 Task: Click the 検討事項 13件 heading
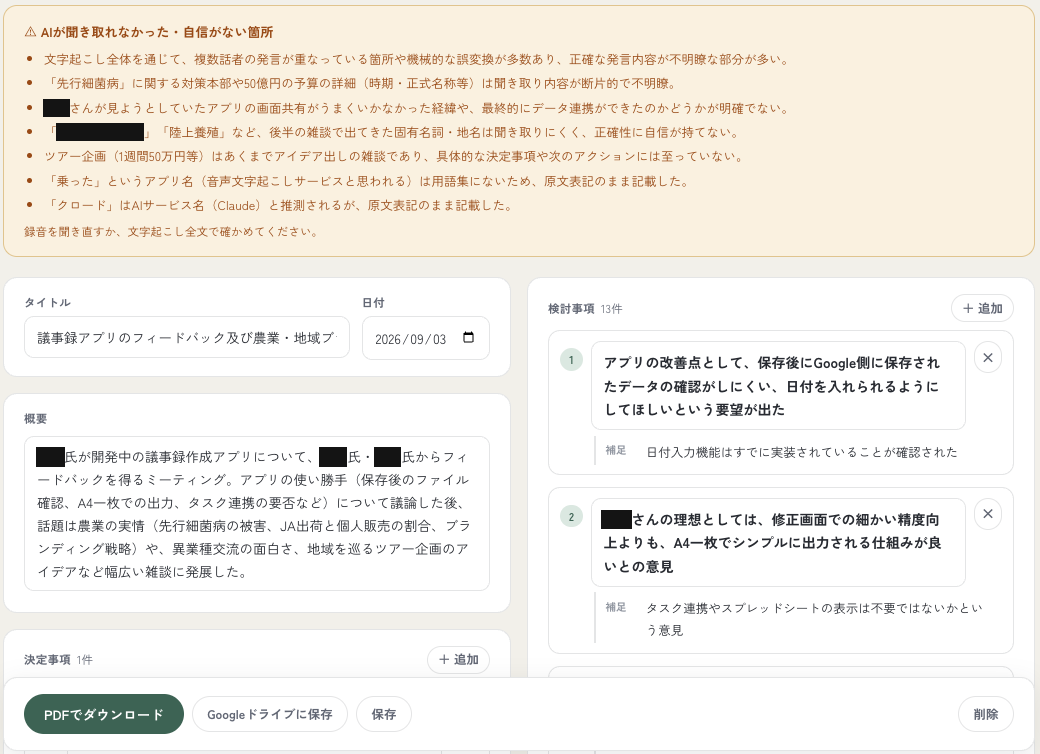[x=585, y=309]
